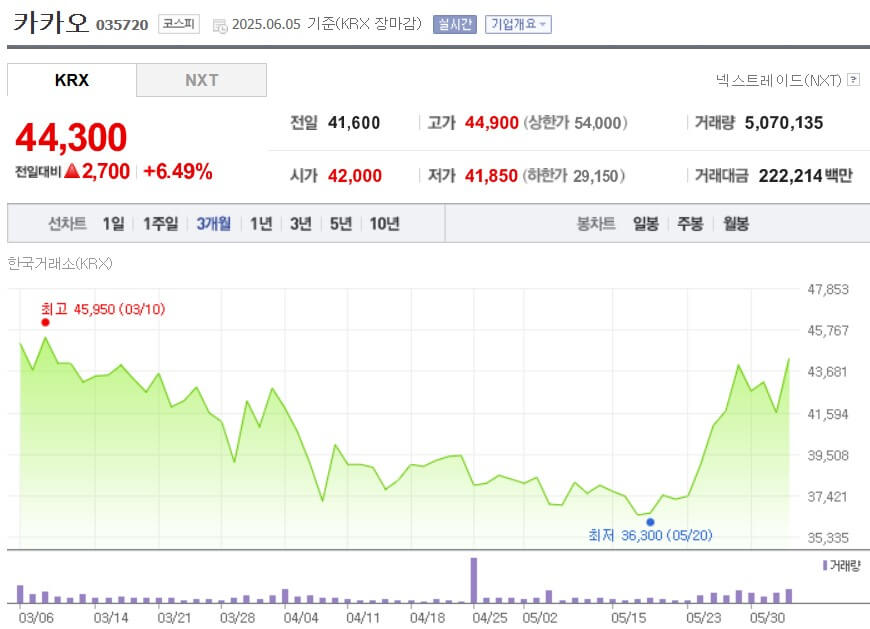Click the 35,335 y-axis label
The image size is (870, 629).
pyautogui.click(x=828, y=538)
